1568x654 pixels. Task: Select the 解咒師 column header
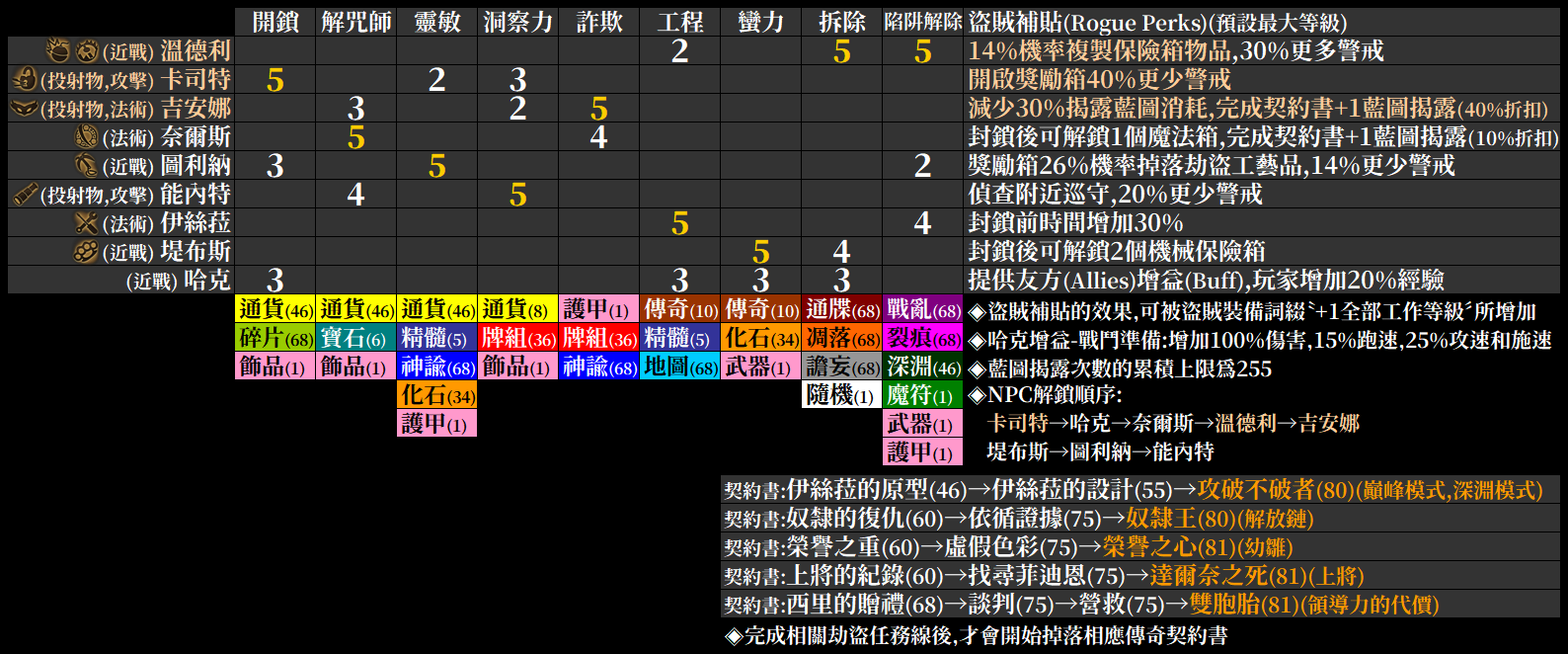[x=356, y=22]
